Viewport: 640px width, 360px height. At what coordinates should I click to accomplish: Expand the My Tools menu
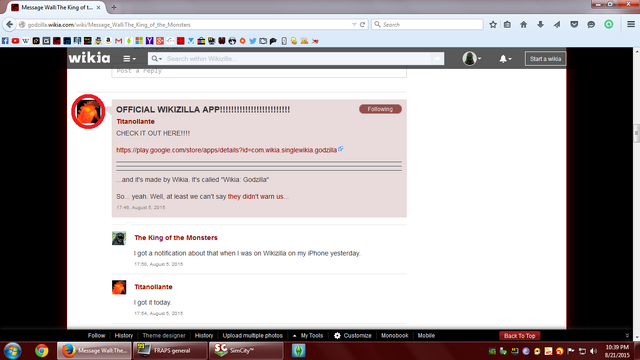coord(308,336)
